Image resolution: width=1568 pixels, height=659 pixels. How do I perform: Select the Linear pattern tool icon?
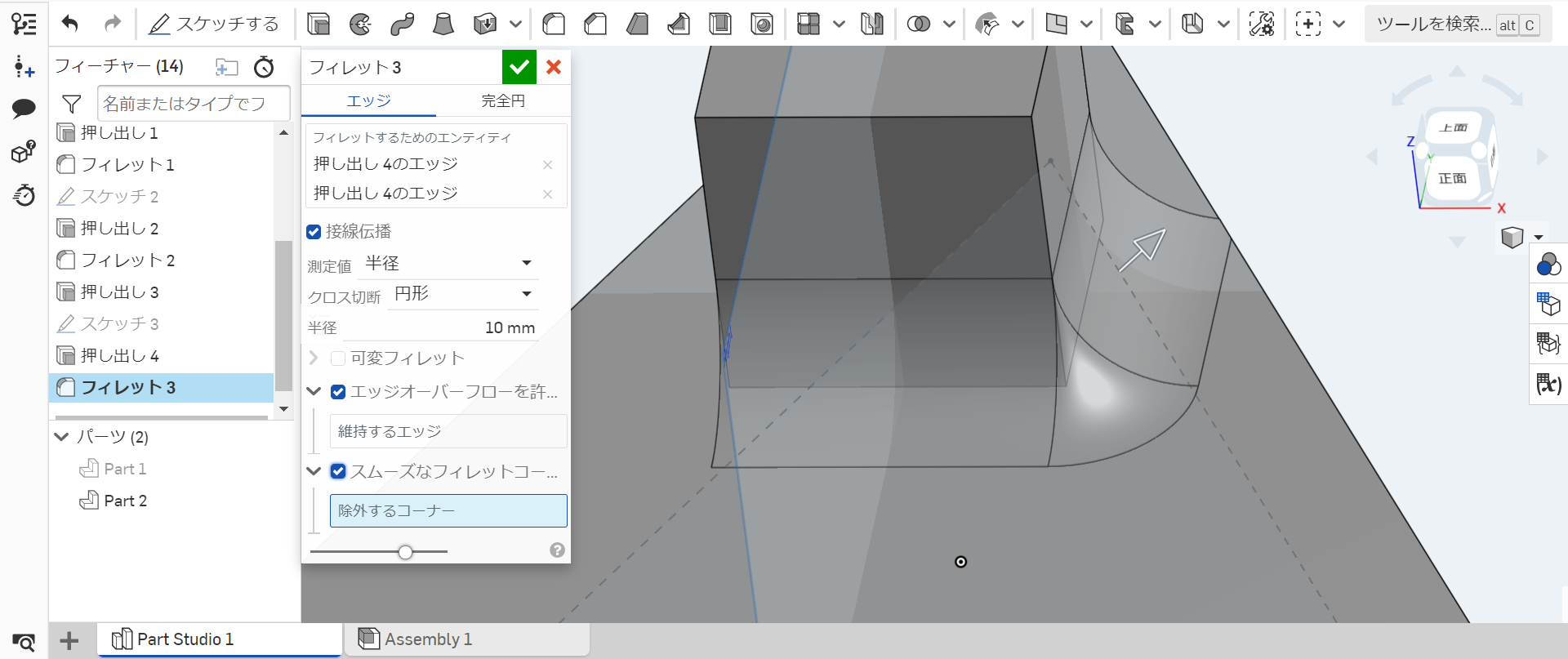click(x=808, y=24)
